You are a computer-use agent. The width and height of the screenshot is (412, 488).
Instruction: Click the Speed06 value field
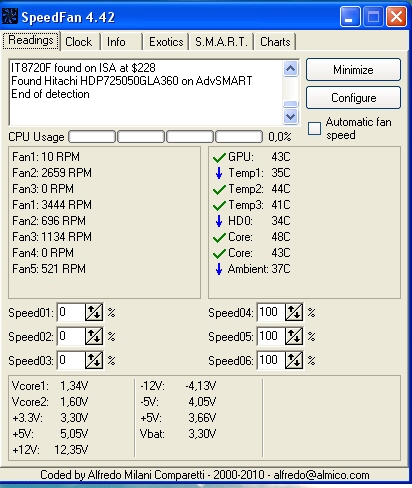(271, 360)
